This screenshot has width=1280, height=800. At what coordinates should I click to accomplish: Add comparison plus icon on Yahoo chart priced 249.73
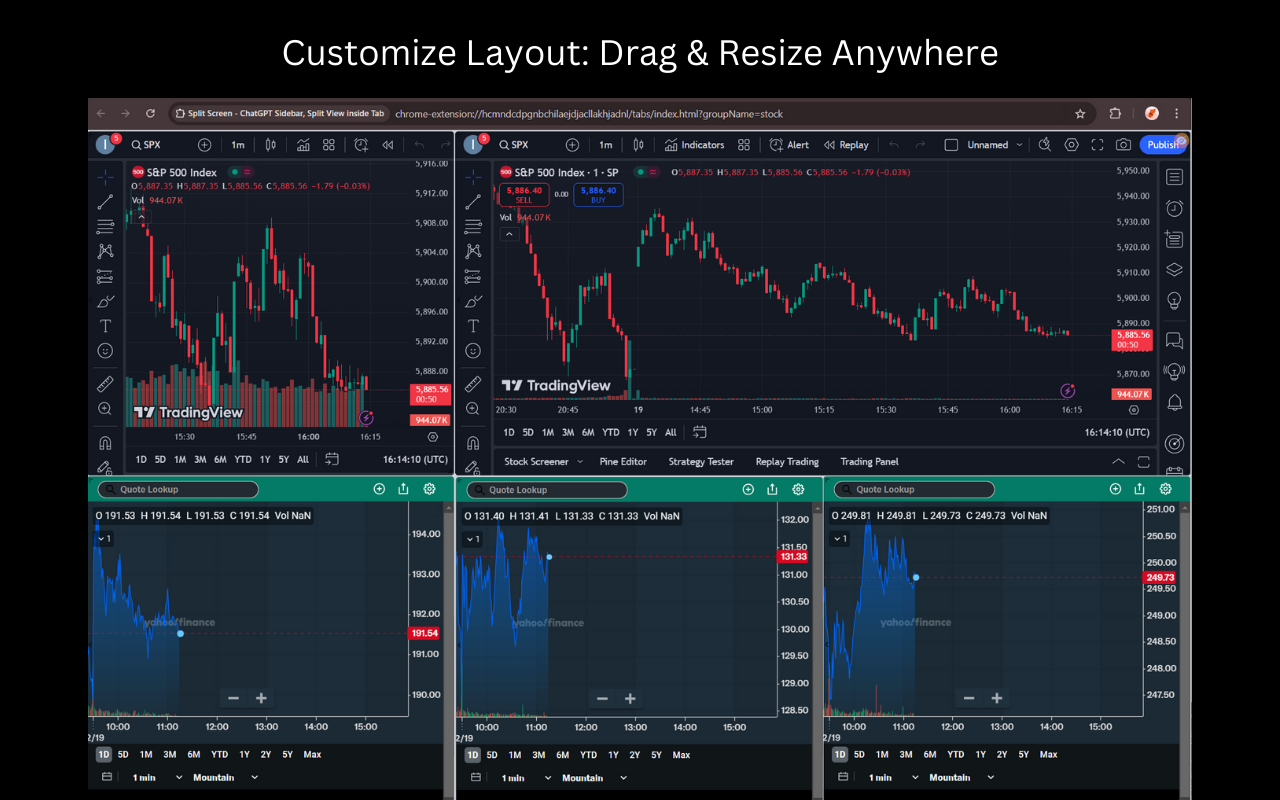pyautogui.click(x=1115, y=489)
